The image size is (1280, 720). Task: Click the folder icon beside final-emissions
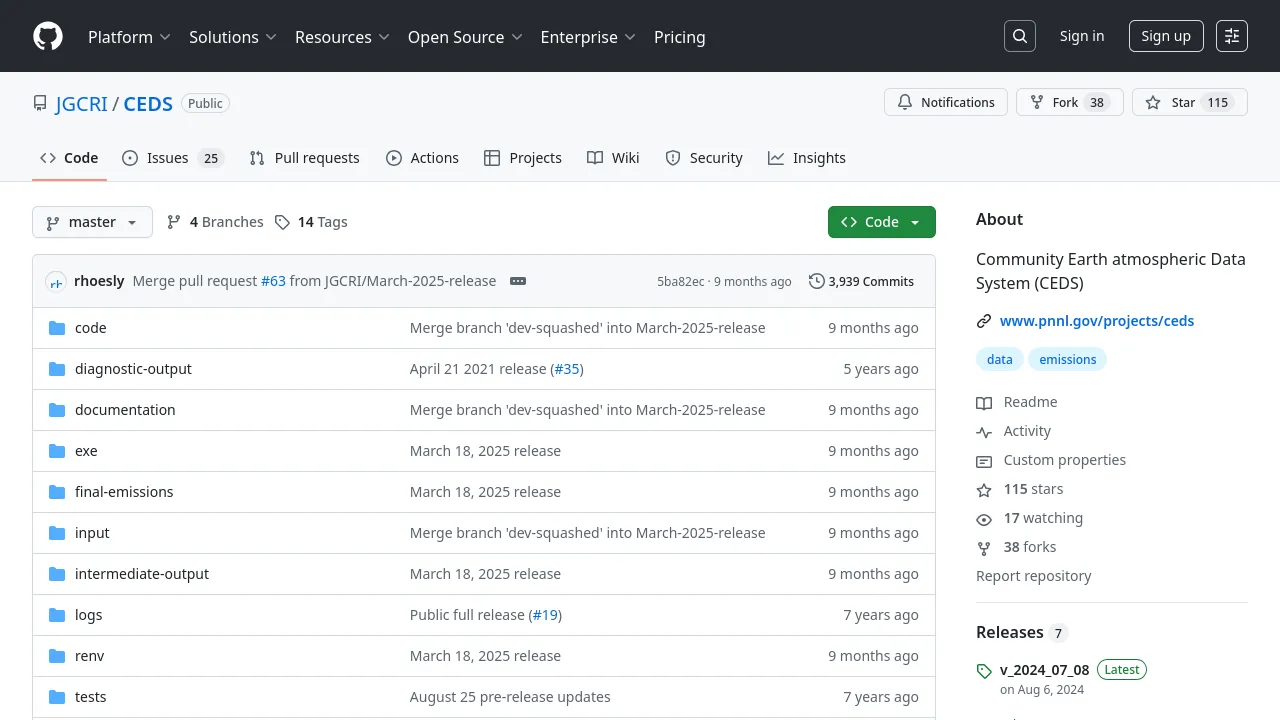coord(56,492)
